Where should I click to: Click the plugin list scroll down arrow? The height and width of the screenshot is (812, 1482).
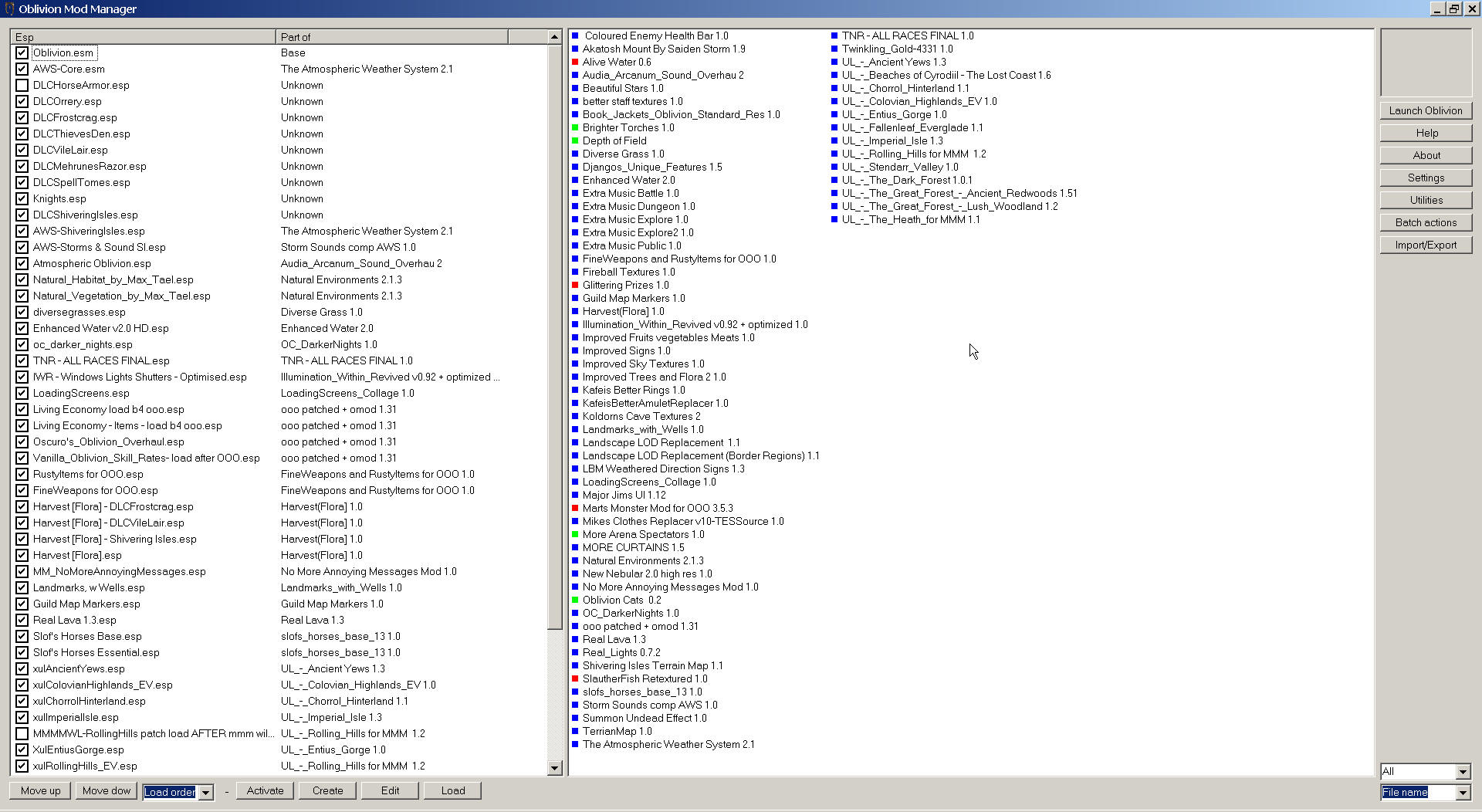click(554, 768)
